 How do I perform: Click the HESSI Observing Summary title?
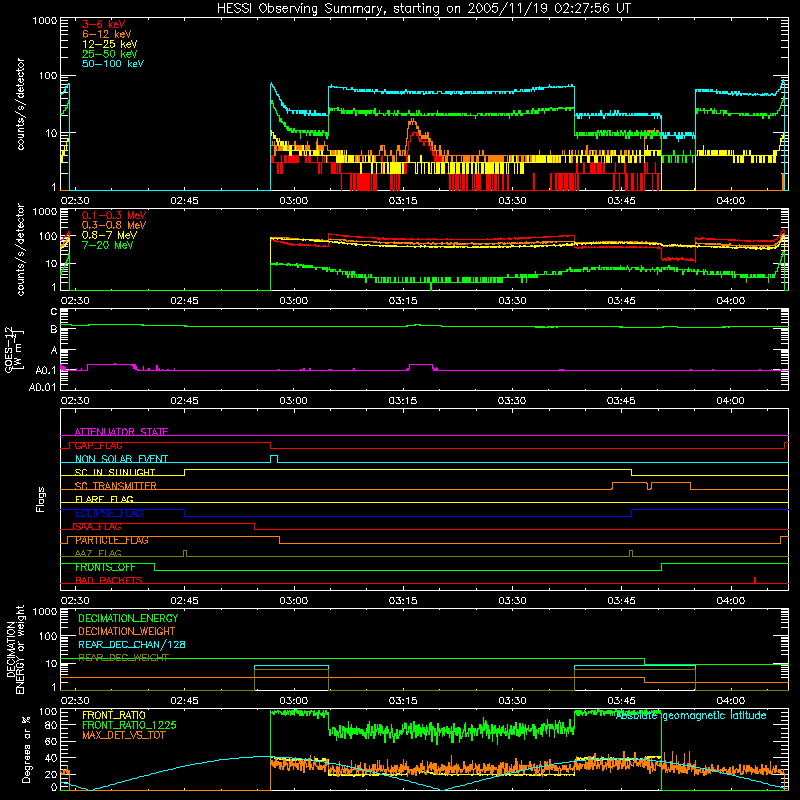pyautogui.click(x=424, y=9)
